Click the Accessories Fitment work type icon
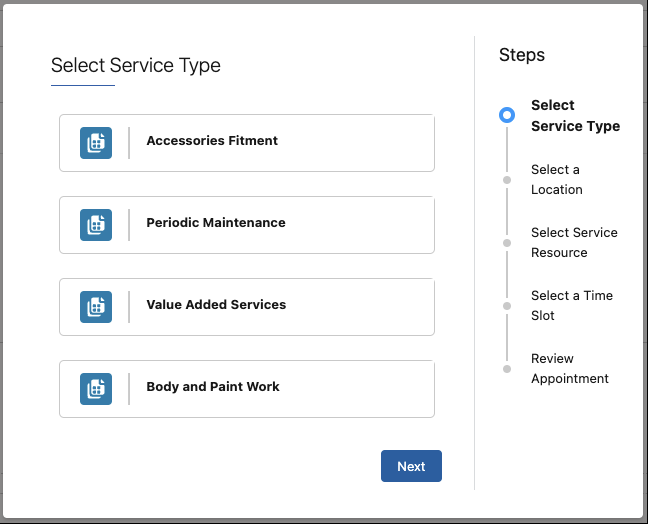The image size is (648, 524). (96, 143)
